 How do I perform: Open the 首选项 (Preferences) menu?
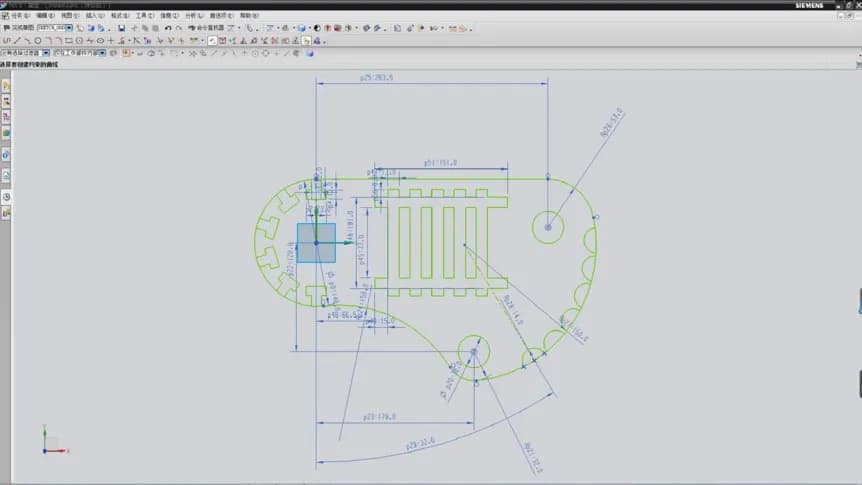click(x=222, y=15)
